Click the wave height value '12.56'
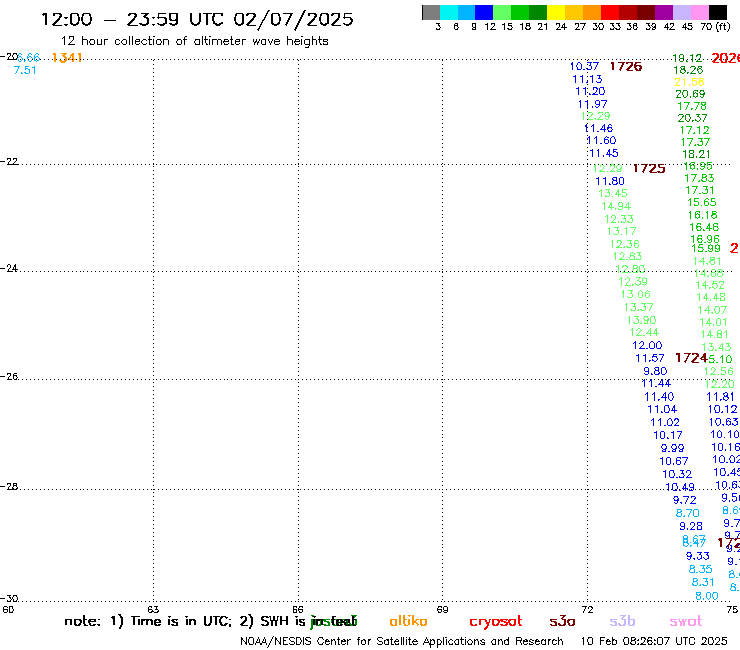The image size is (740, 650). point(719,371)
